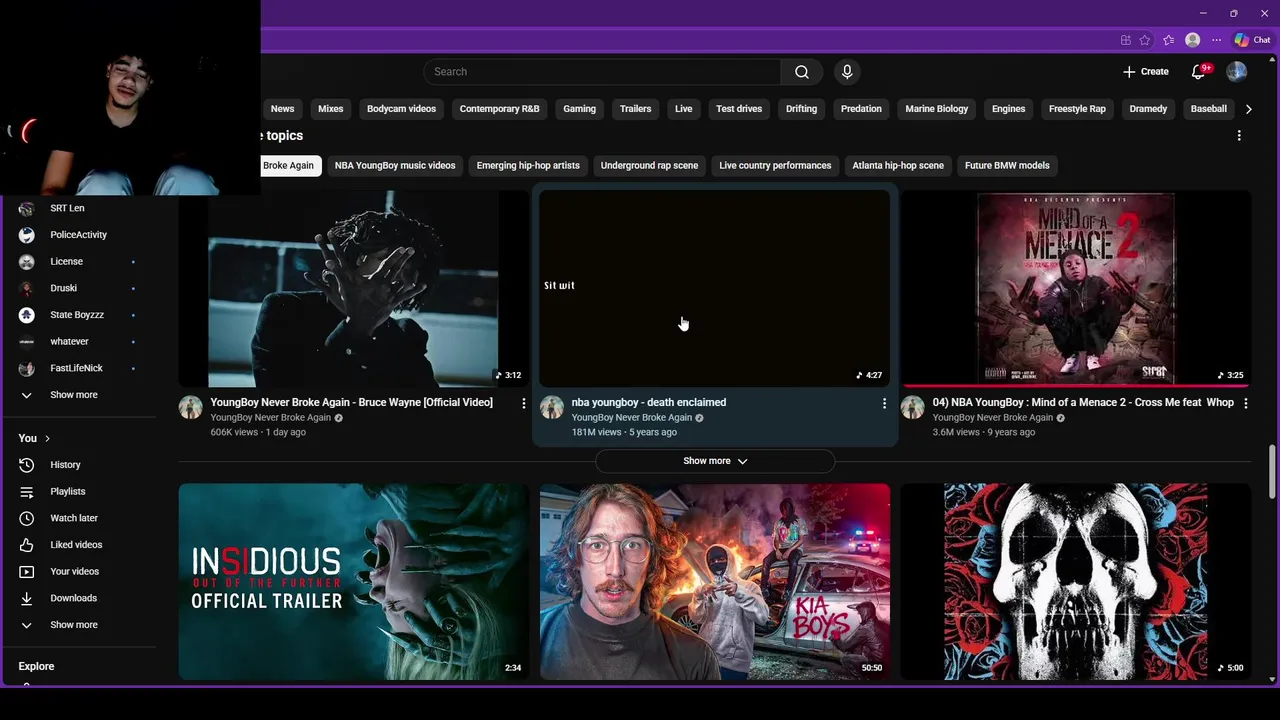Open options for Cross Me video
Screen dimensions: 1280x720
click(x=1245, y=403)
